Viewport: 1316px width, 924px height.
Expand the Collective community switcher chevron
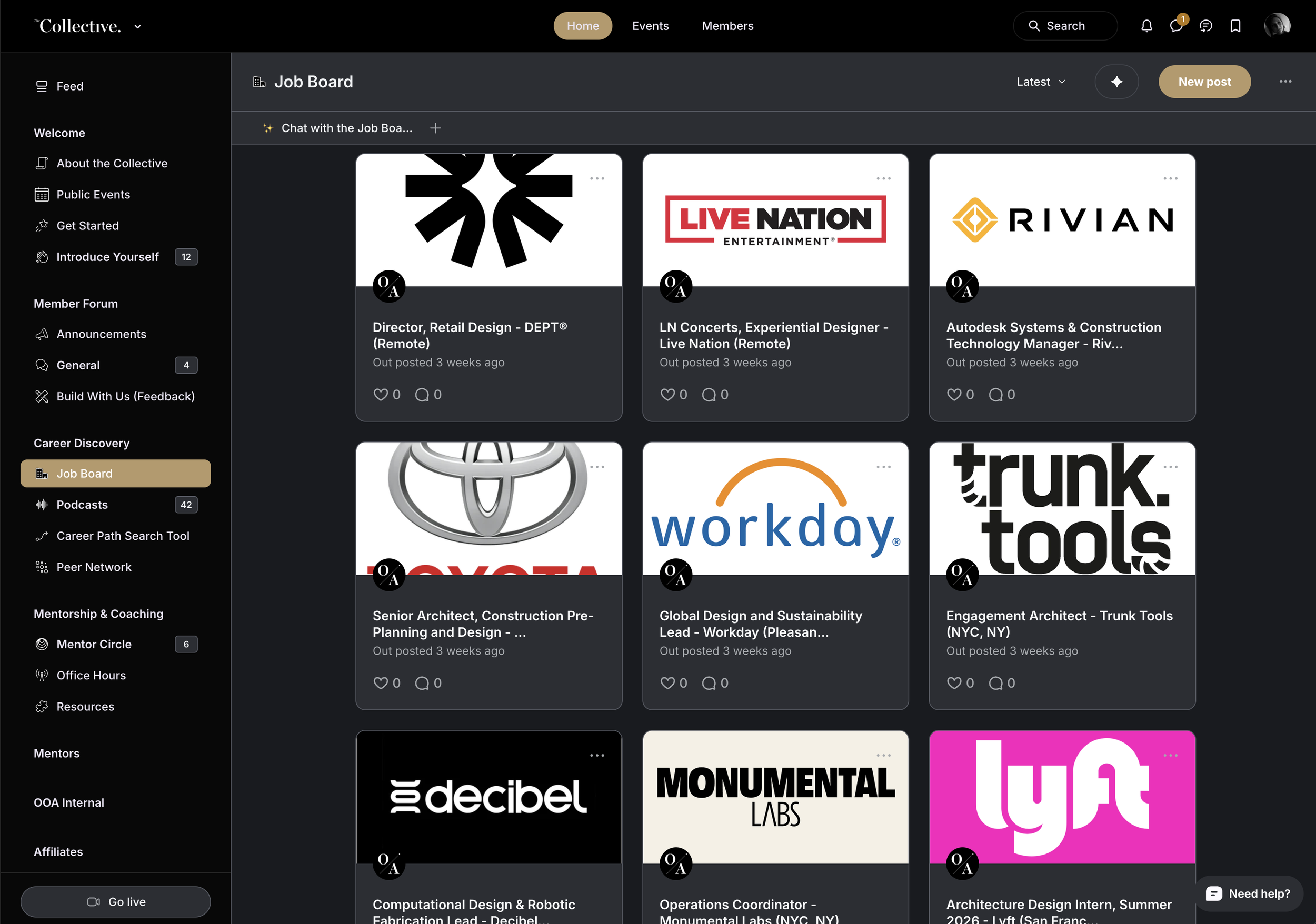point(137,26)
